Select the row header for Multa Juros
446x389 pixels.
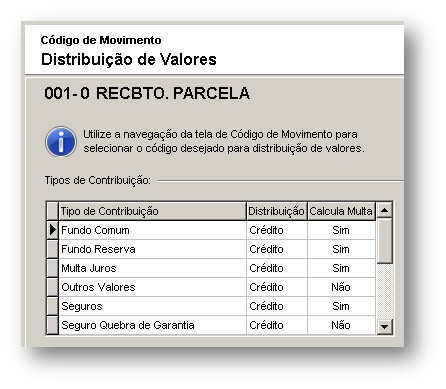coord(52,268)
